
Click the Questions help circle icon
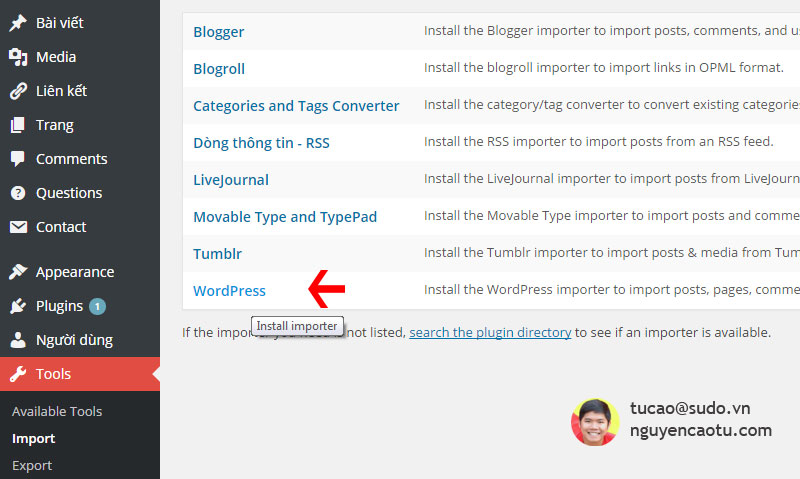(x=18, y=193)
